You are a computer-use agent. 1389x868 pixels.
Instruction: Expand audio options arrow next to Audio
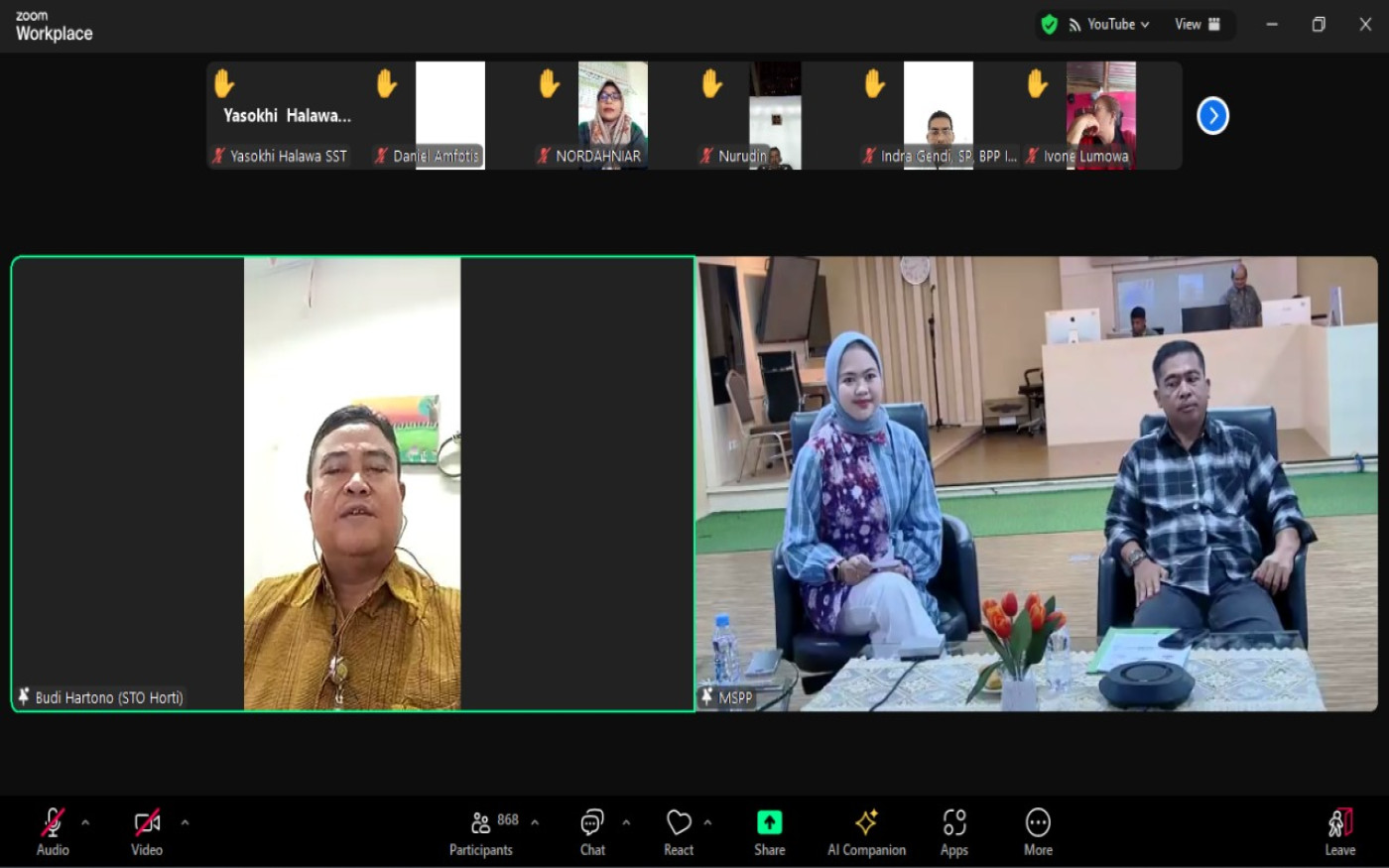[x=85, y=822]
